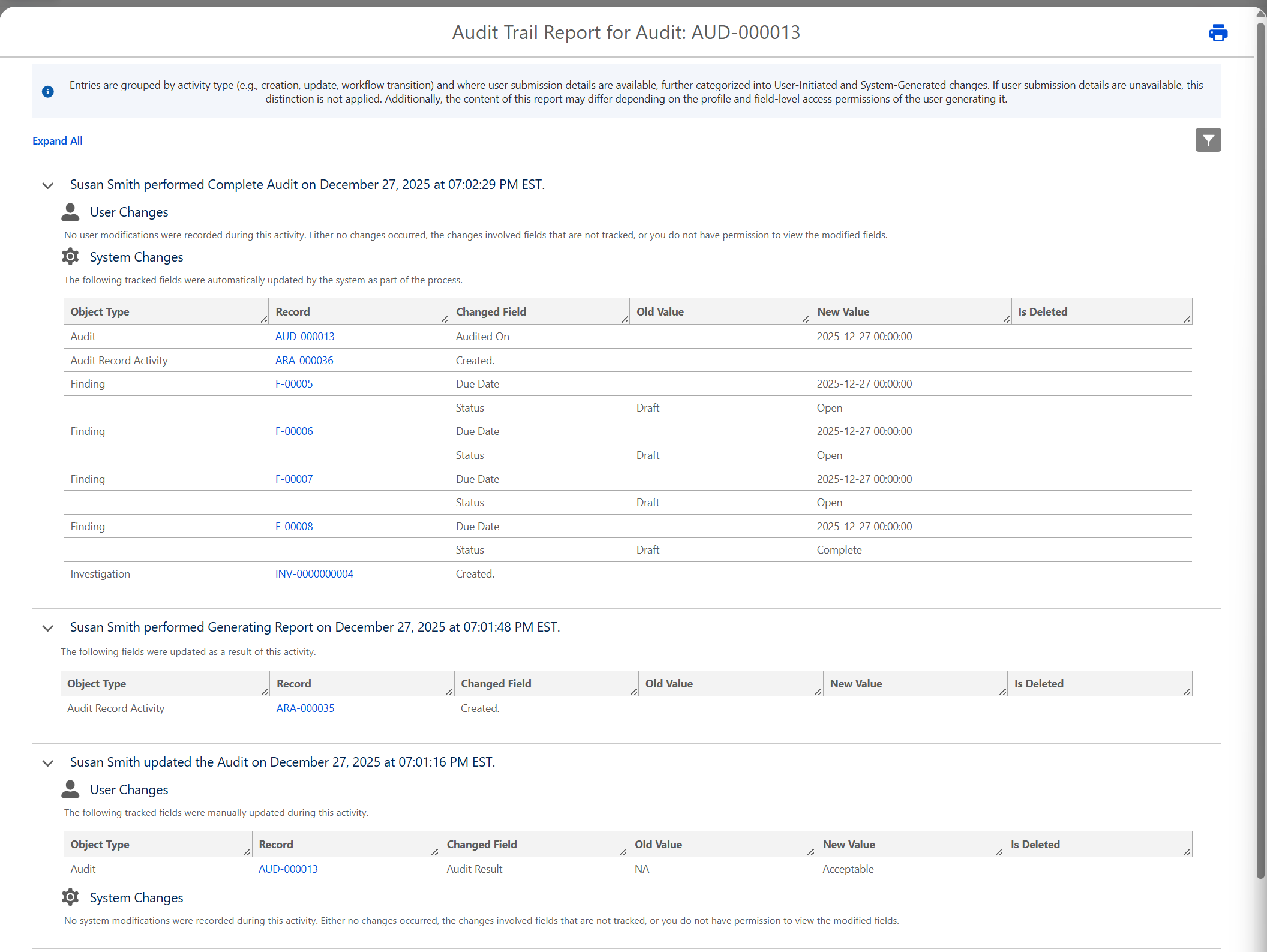Click the first System Changes gear icon
This screenshot has width=1267, height=952.
[70, 257]
